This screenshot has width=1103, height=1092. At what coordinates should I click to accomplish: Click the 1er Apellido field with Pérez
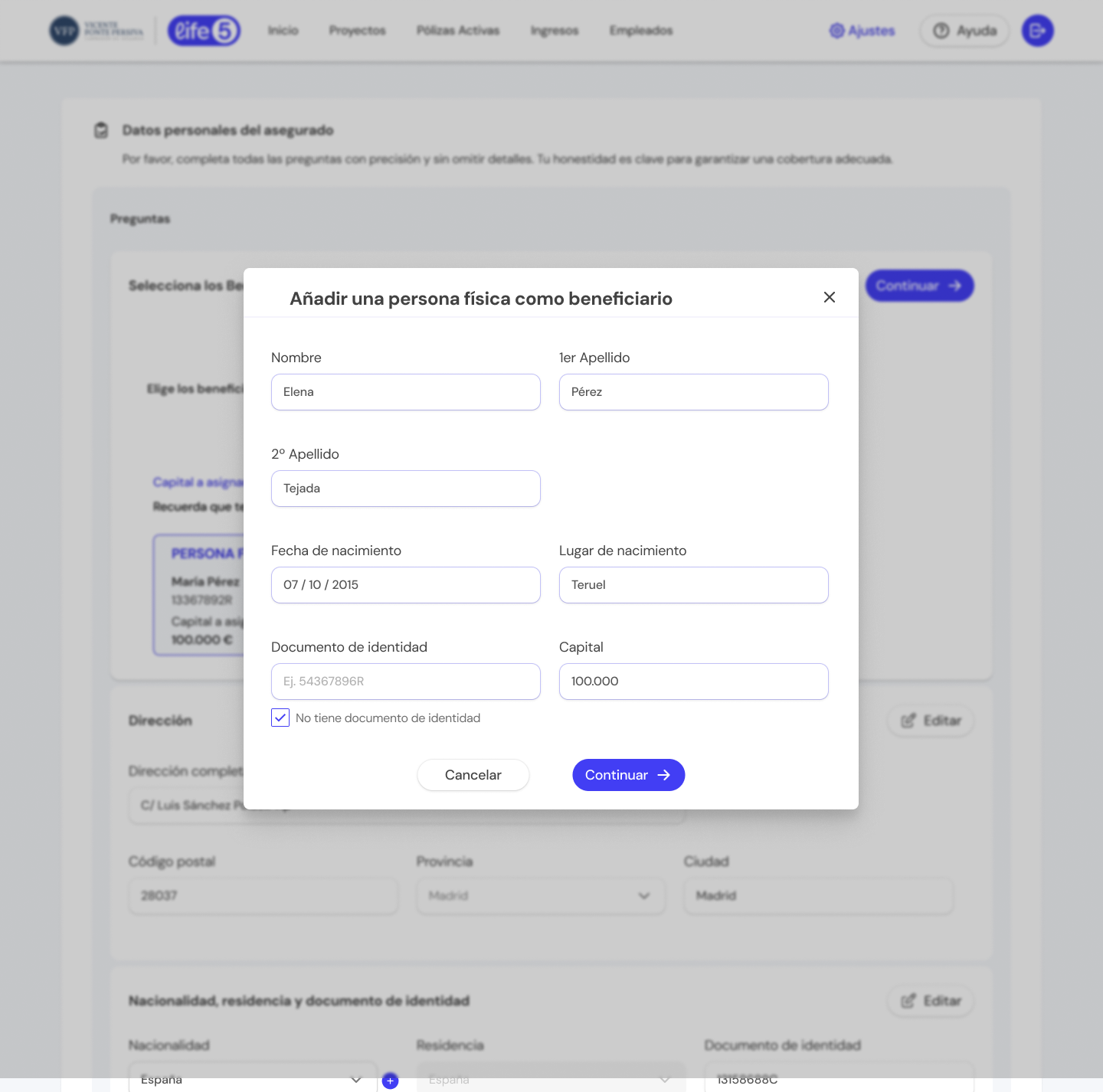[x=694, y=392]
